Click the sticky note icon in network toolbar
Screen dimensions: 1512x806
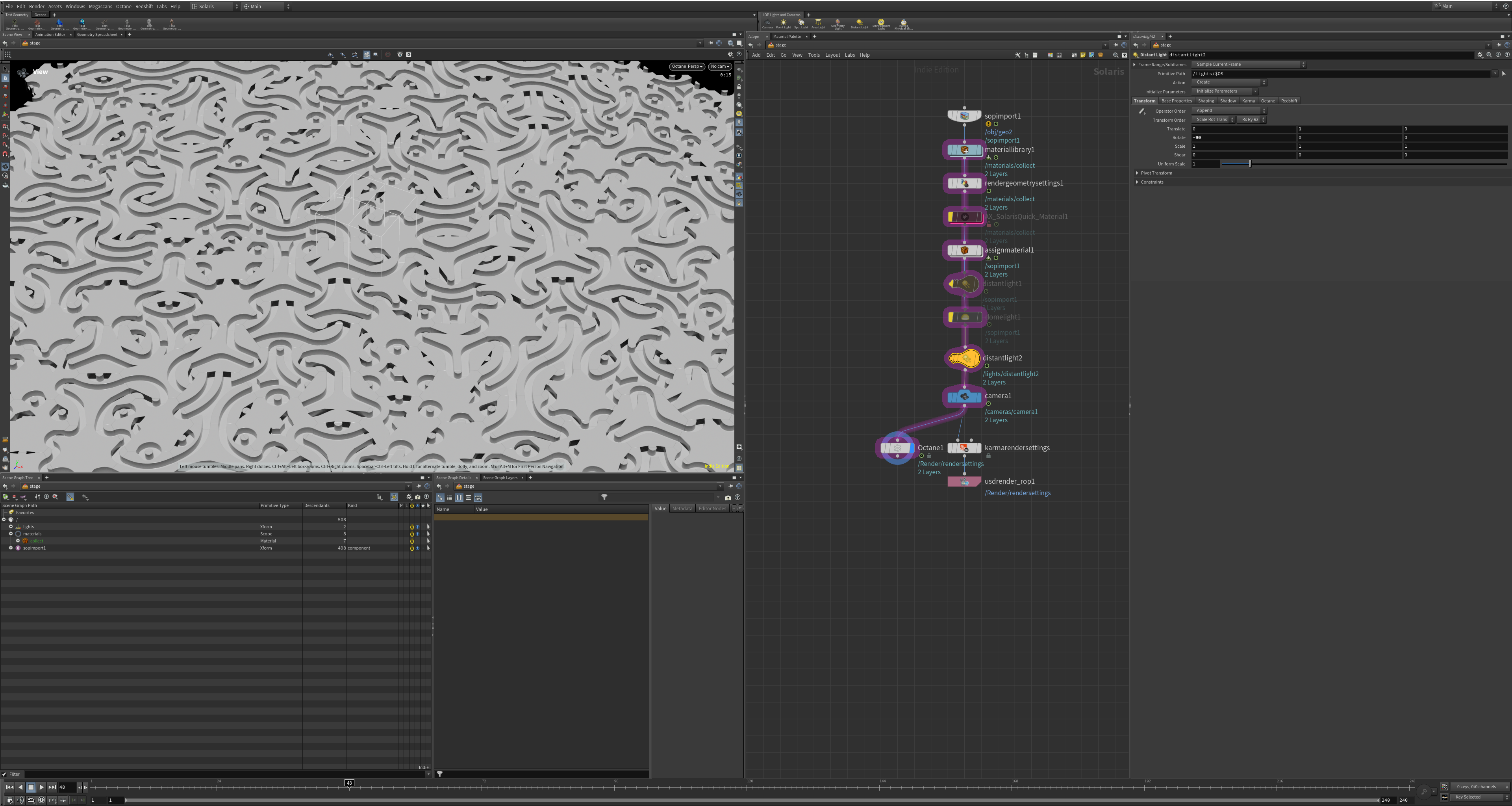1083,55
